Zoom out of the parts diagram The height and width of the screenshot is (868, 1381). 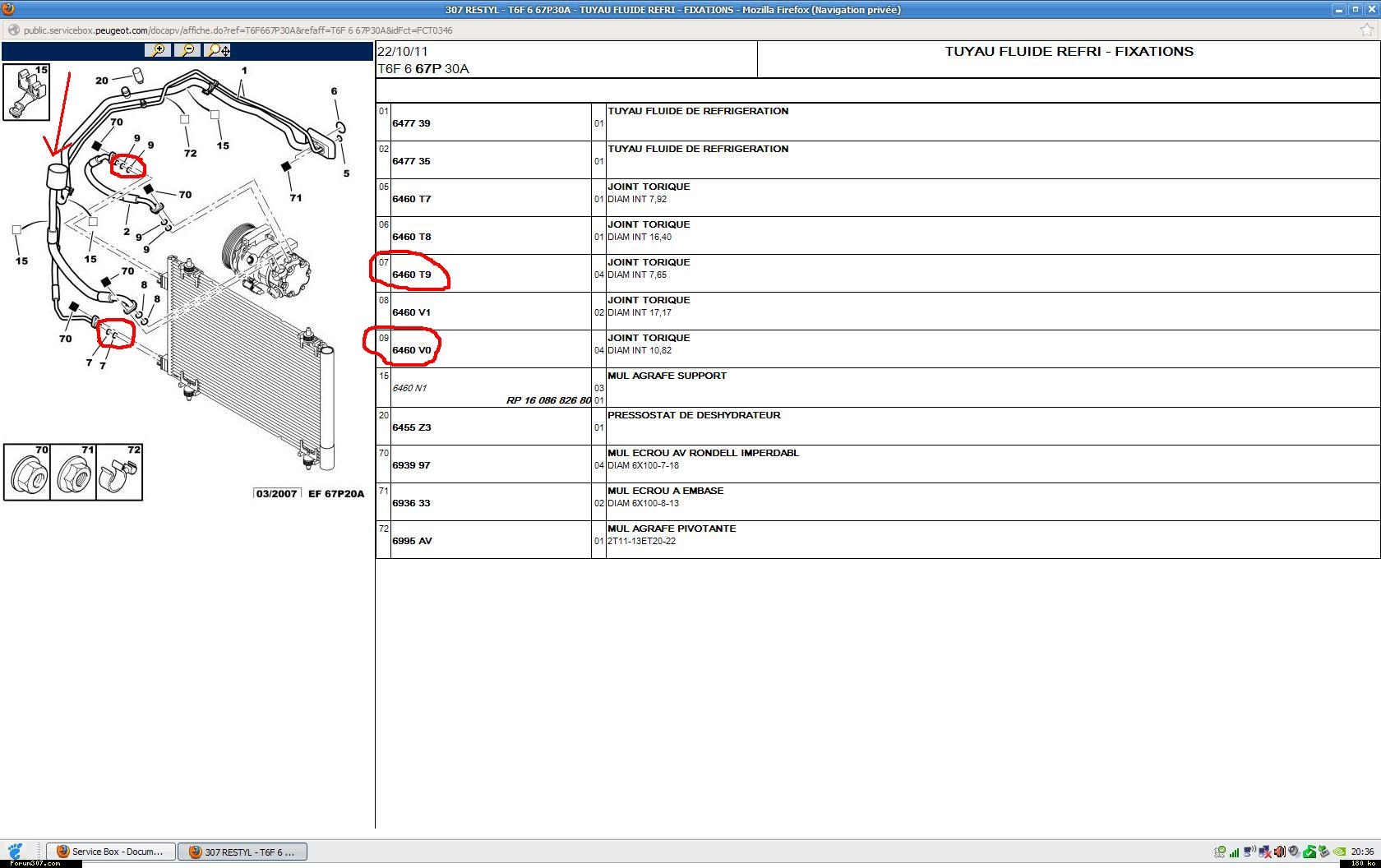click(x=188, y=50)
